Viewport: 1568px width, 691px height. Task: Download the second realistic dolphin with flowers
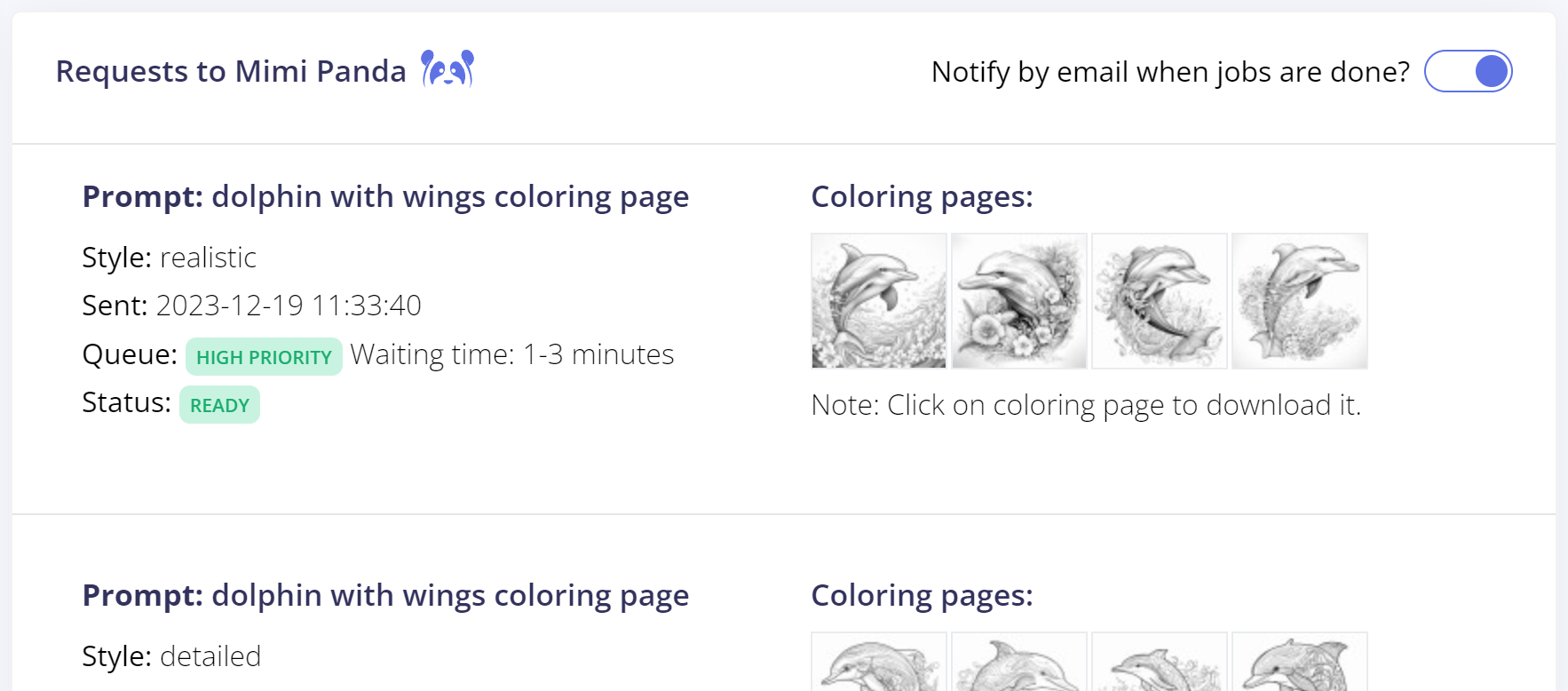1019,301
